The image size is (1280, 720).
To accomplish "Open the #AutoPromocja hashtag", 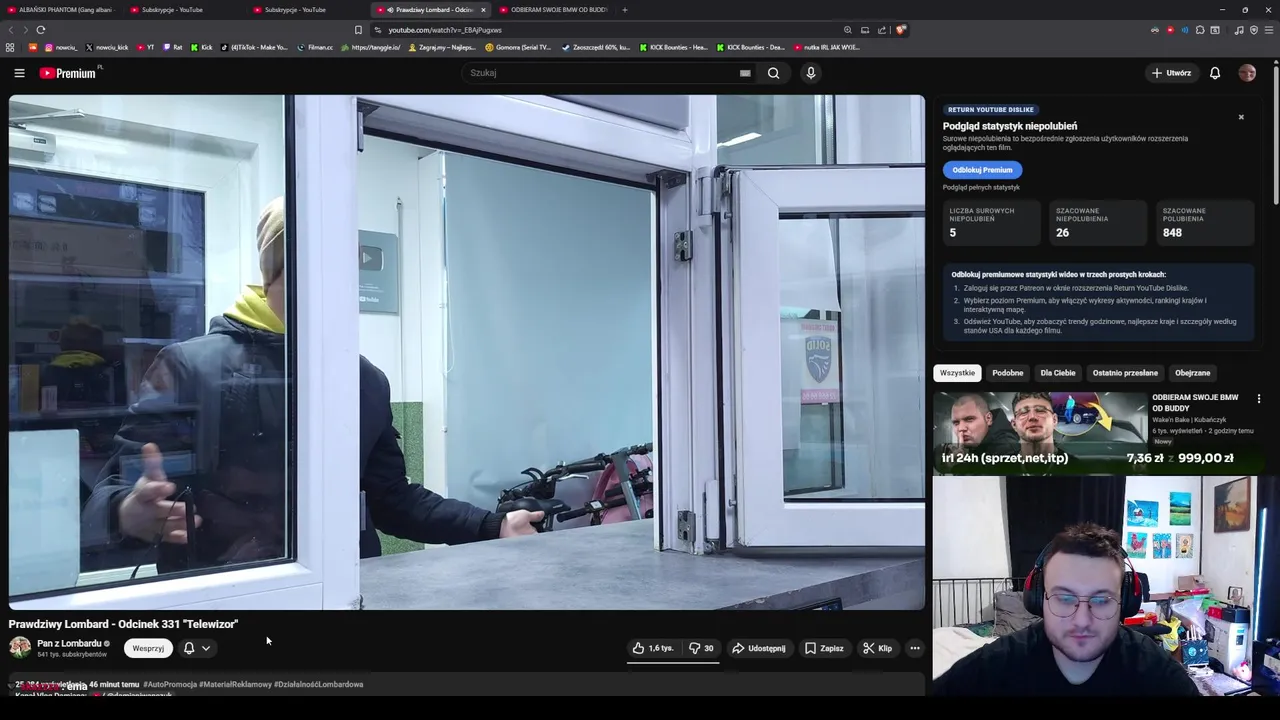I will (169, 685).
